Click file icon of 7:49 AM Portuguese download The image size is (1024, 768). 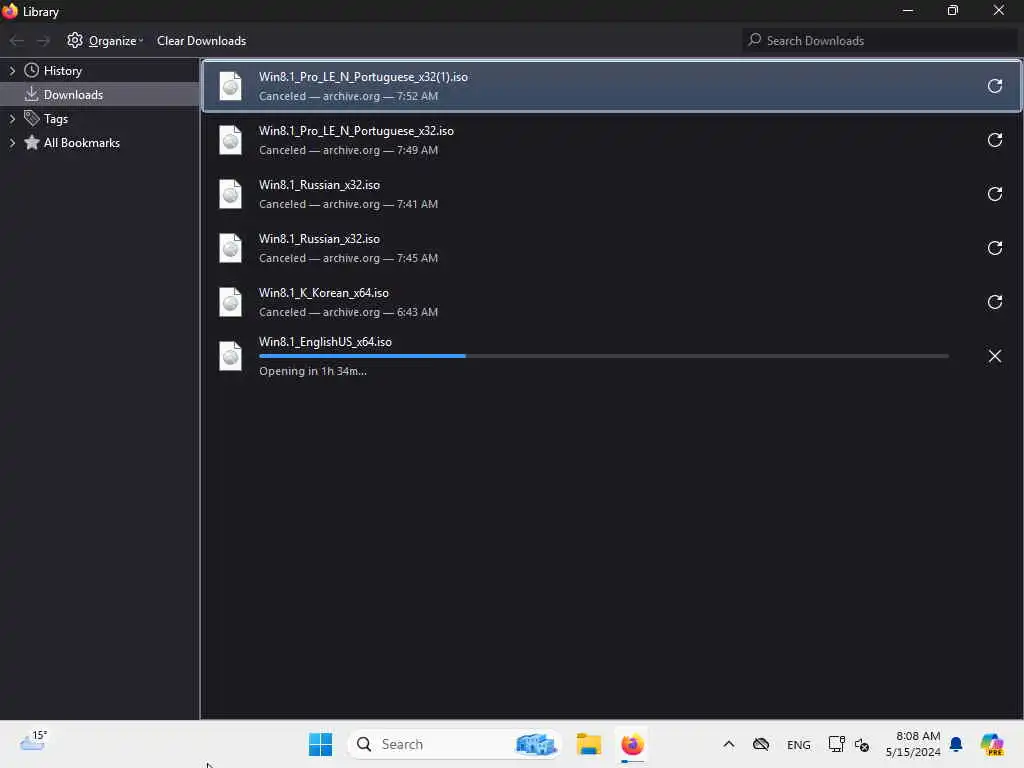point(230,140)
